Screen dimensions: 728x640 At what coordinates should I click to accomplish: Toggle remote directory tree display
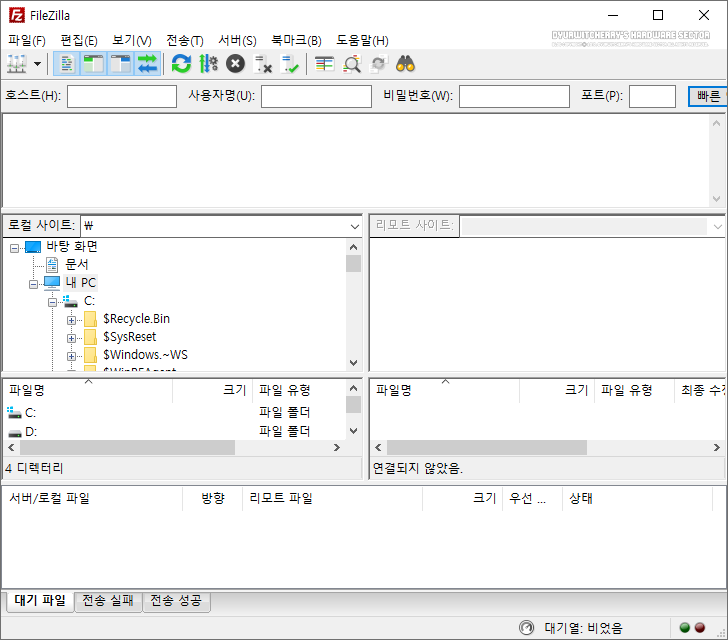[x=120, y=64]
